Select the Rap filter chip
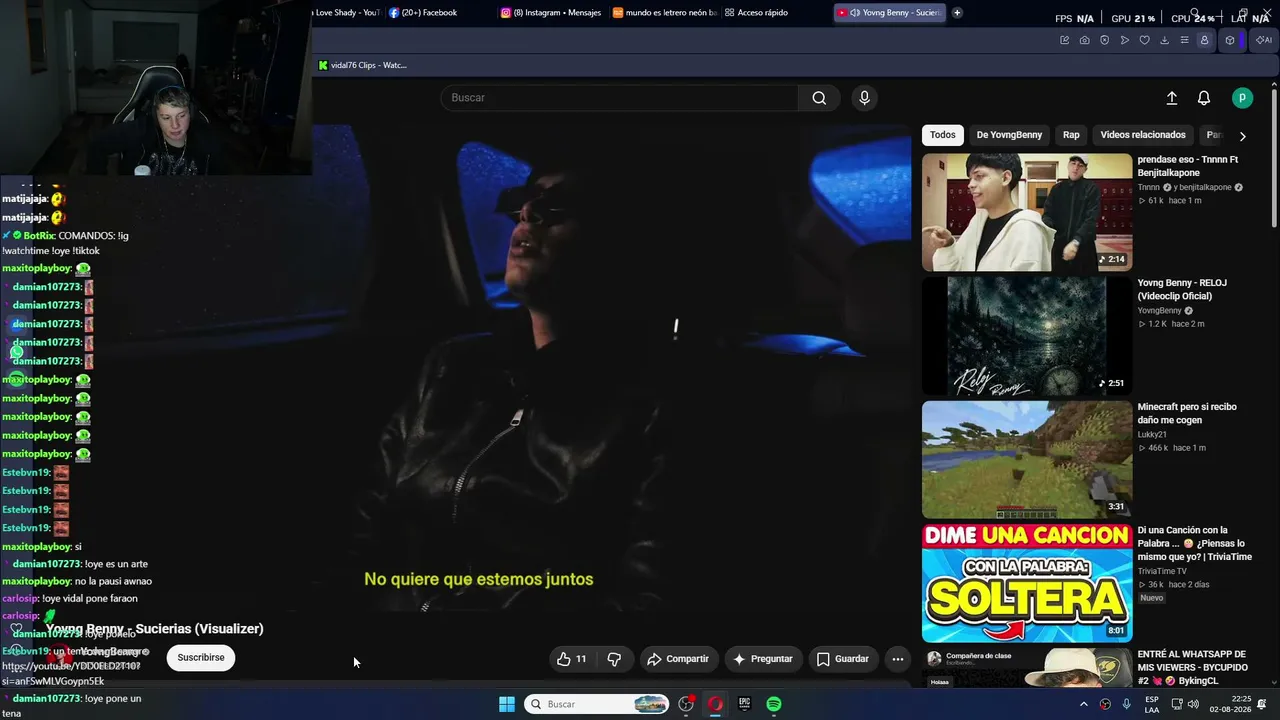The width and height of the screenshot is (1280, 720). pyautogui.click(x=1071, y=135)
